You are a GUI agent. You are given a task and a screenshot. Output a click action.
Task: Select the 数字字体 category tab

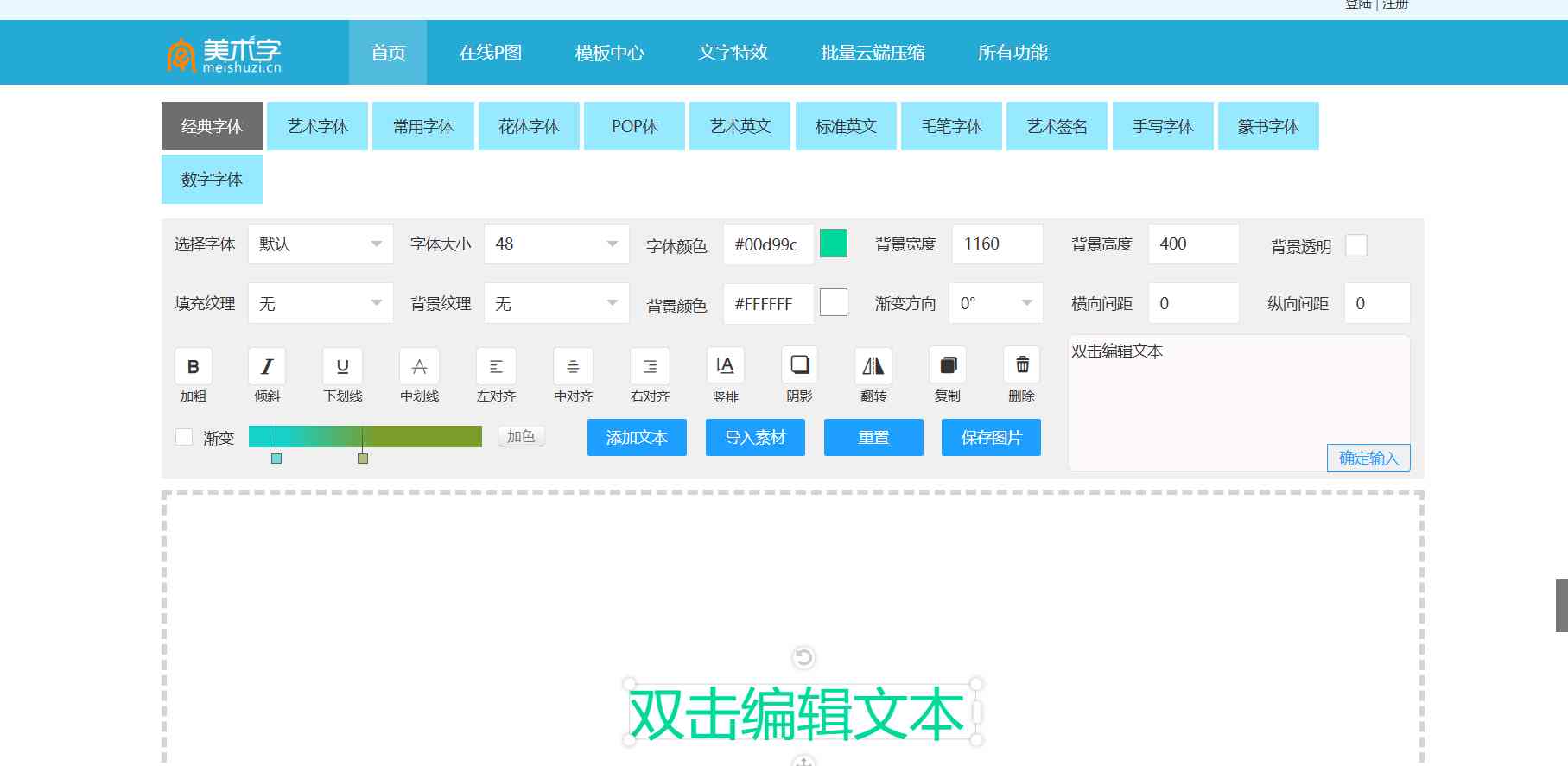(212, 179)
